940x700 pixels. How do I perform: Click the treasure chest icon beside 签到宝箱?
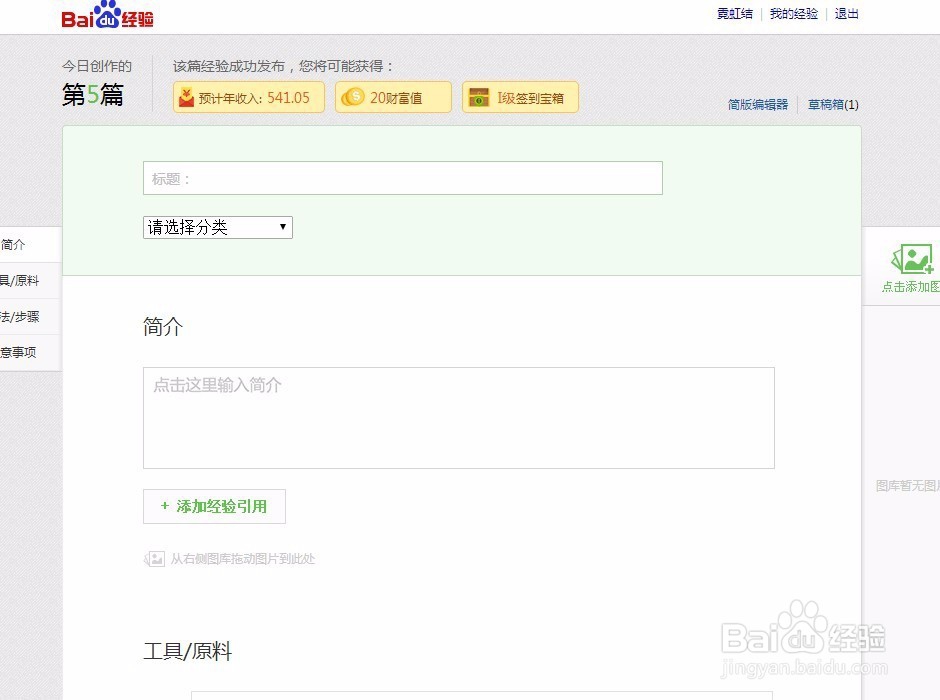478,97
